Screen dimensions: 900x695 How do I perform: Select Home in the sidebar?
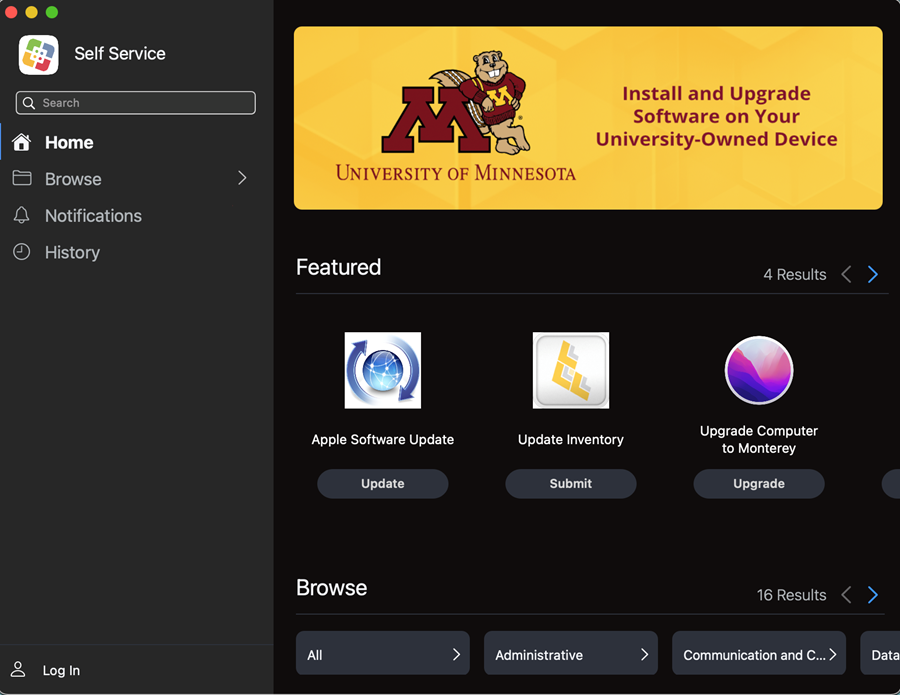coord(137,142)
